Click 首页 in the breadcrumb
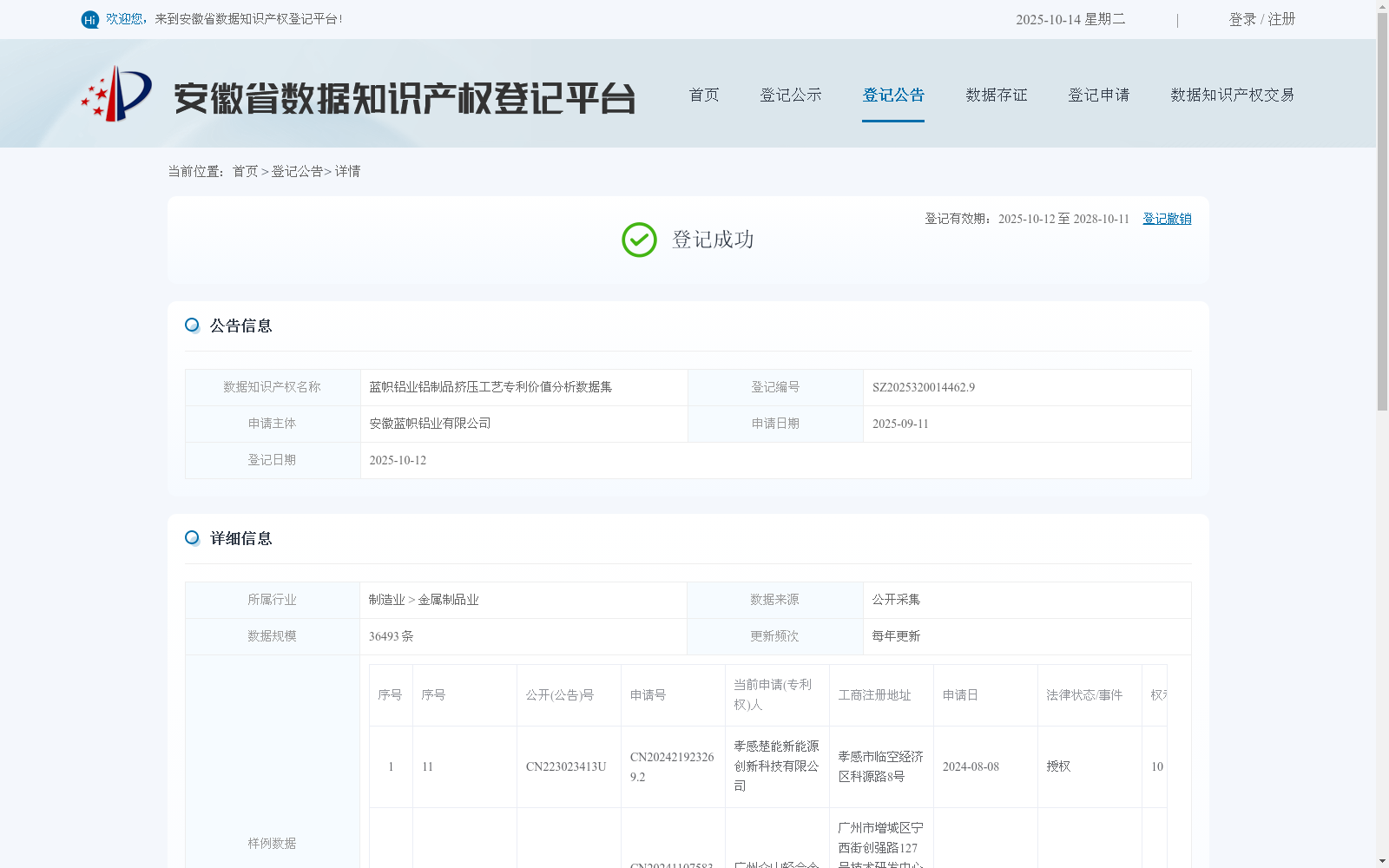This screenshot has width=1389, height=868. [x=245, y=172]
